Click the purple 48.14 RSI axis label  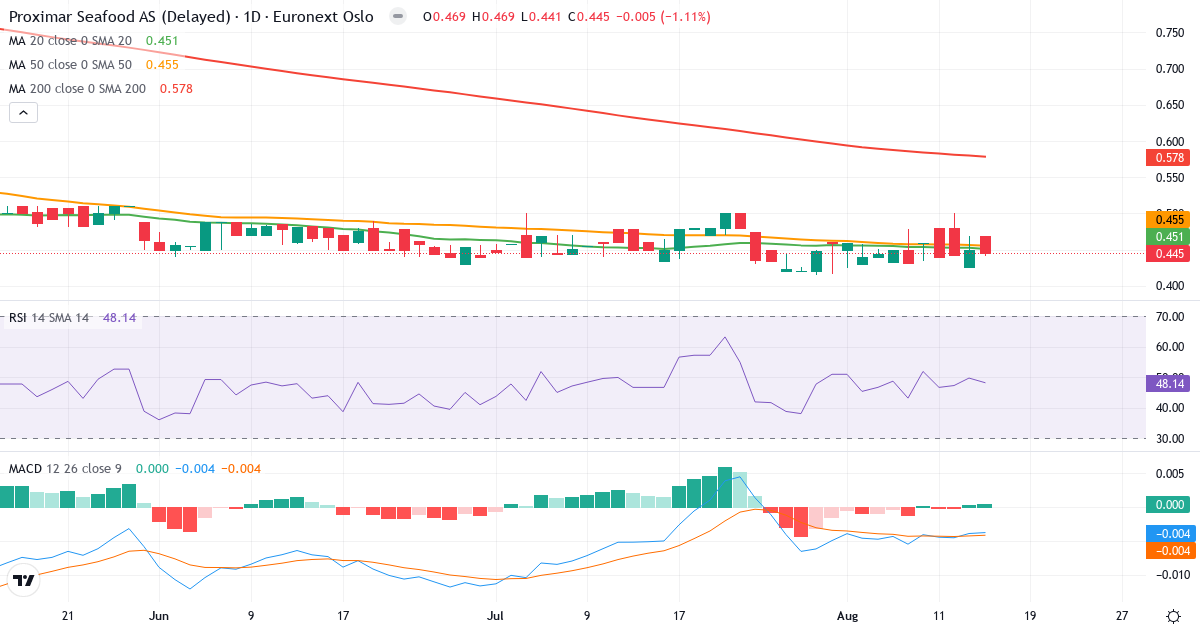click(1167, 383)
